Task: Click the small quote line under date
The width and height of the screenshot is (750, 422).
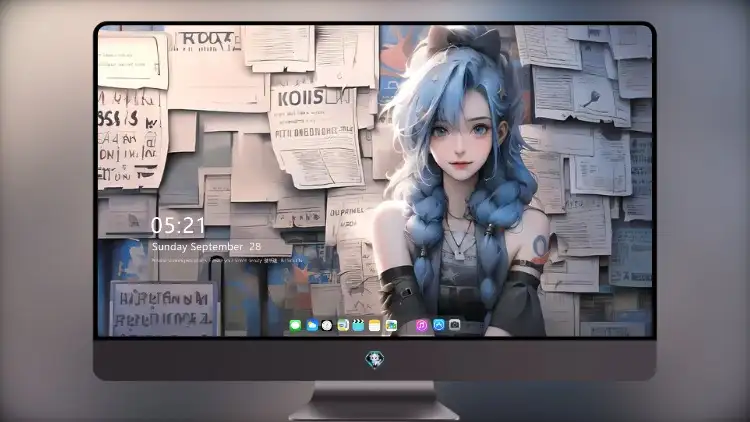Action: click(227, 261)
